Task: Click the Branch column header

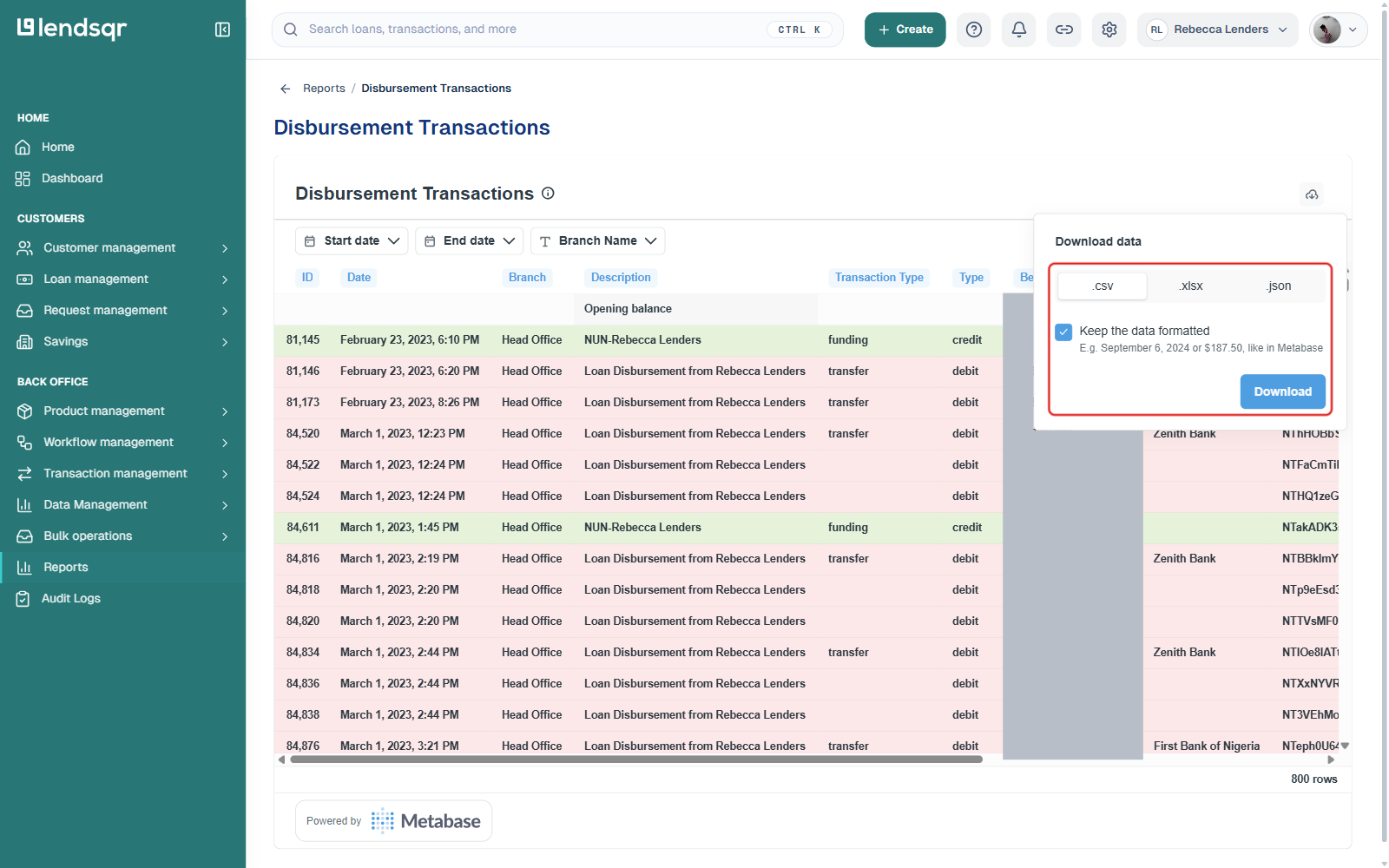Action: pyautogui.click(x=527, y=278)
